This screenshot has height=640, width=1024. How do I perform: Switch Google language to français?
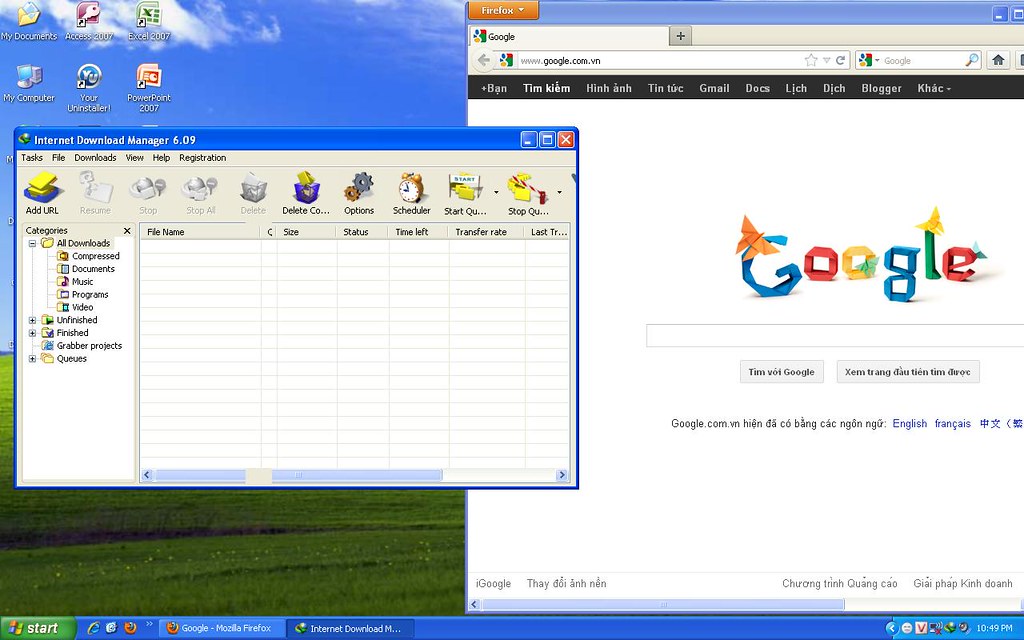[953, 424]
